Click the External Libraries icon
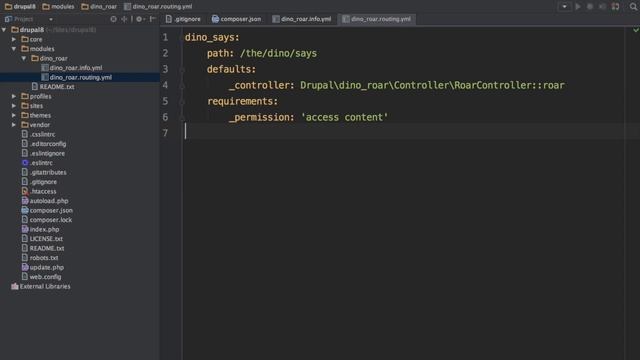Image resolution: width=640 pixels, height=360 pixels. pyautogui.click(x=15, y=286)
